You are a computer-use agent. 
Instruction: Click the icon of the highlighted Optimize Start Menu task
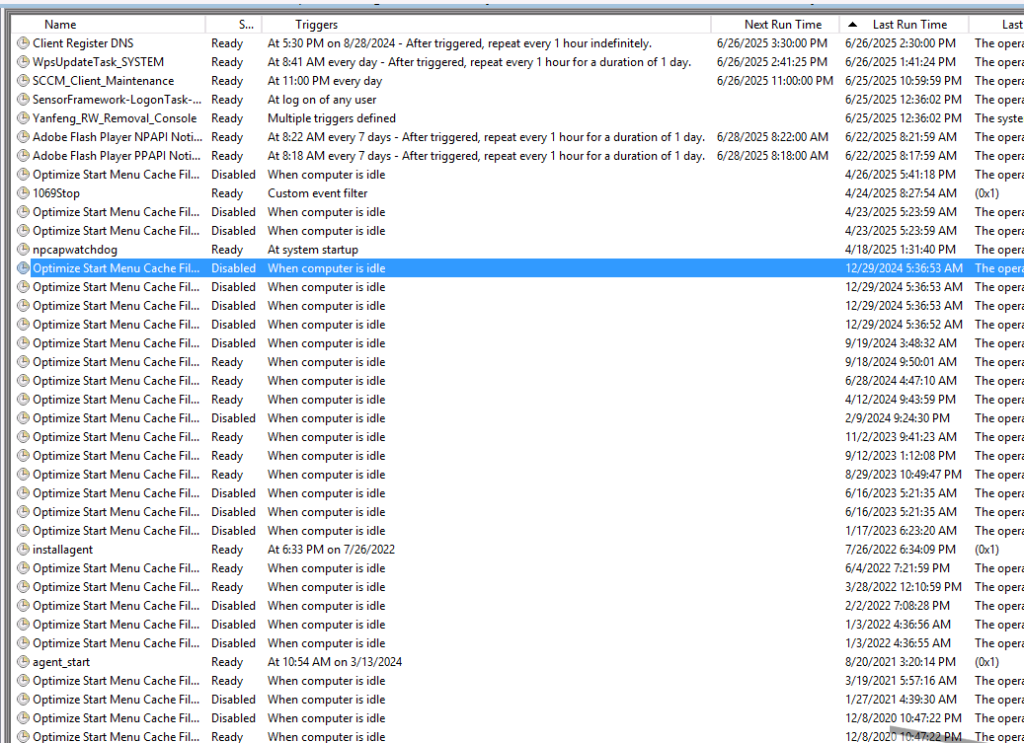(24, 268)
